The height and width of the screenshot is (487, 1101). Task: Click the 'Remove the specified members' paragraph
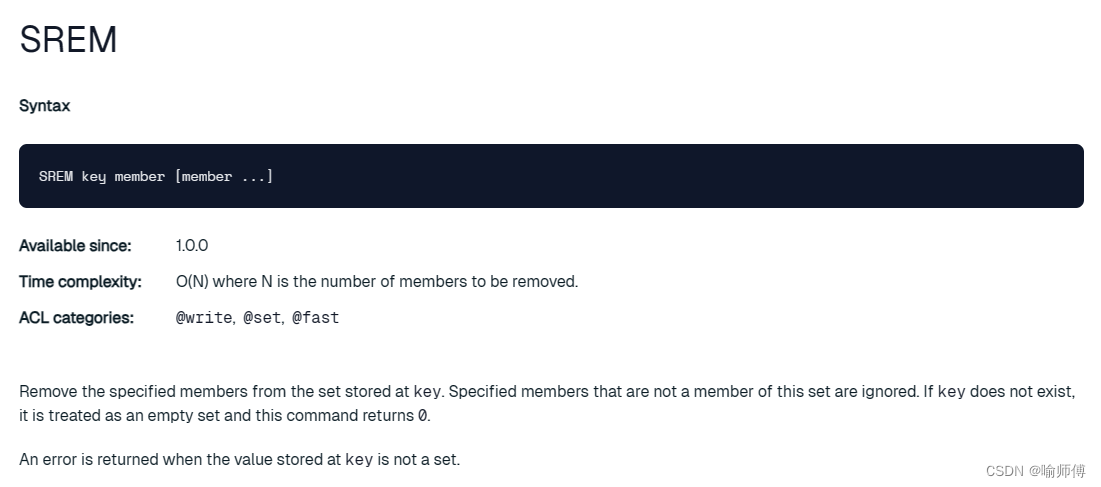(x=547, y=403)
